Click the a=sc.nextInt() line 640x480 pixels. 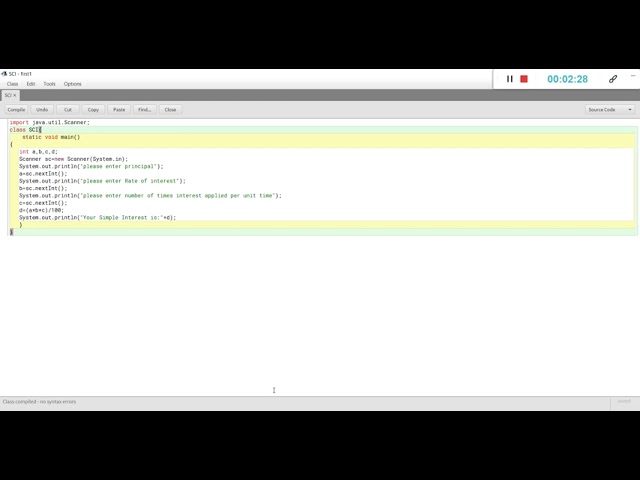43,174
